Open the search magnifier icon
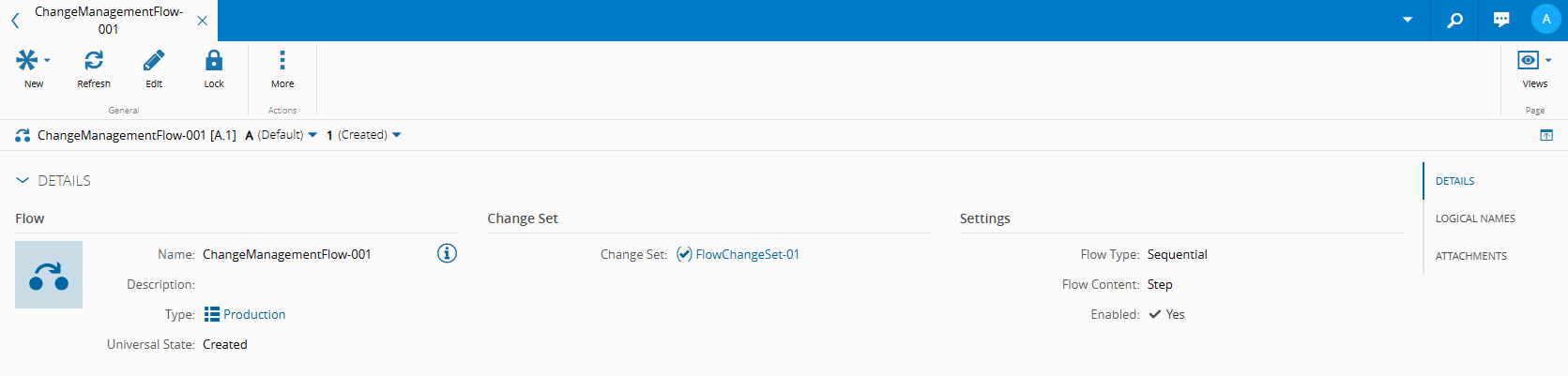The height and width of the screenshot is (376, 1568). 1454,20
